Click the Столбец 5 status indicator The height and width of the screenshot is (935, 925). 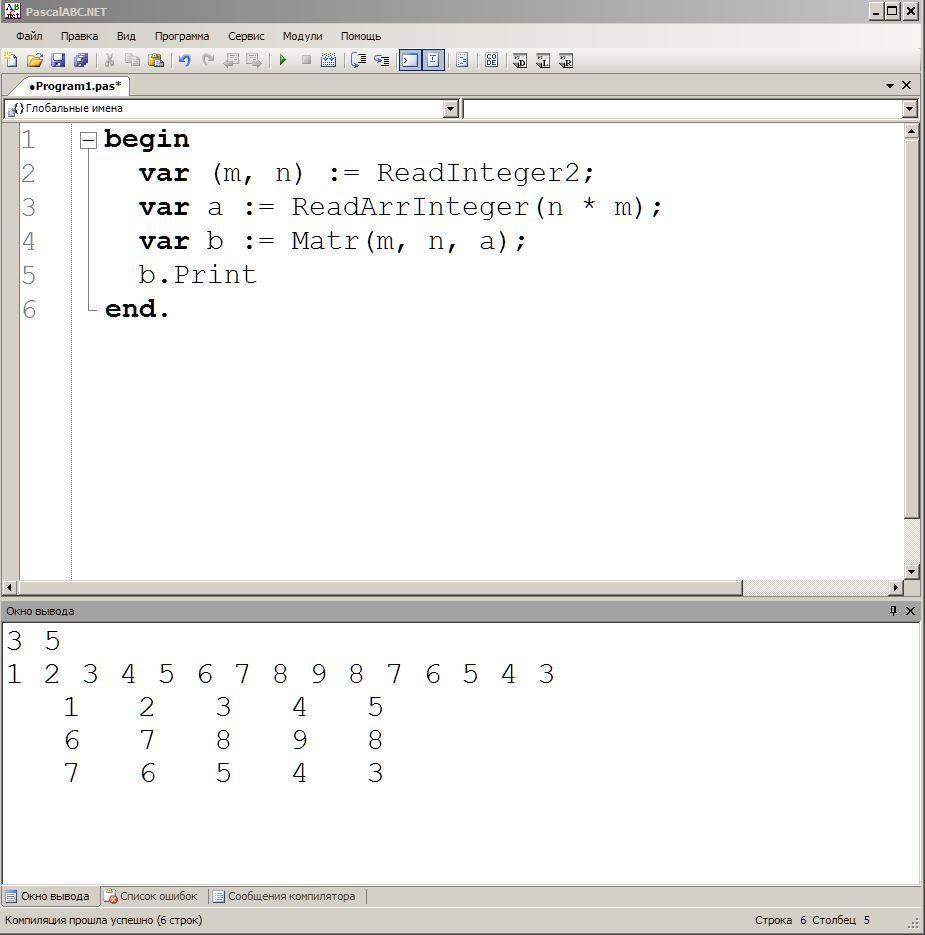coord(841,919)
